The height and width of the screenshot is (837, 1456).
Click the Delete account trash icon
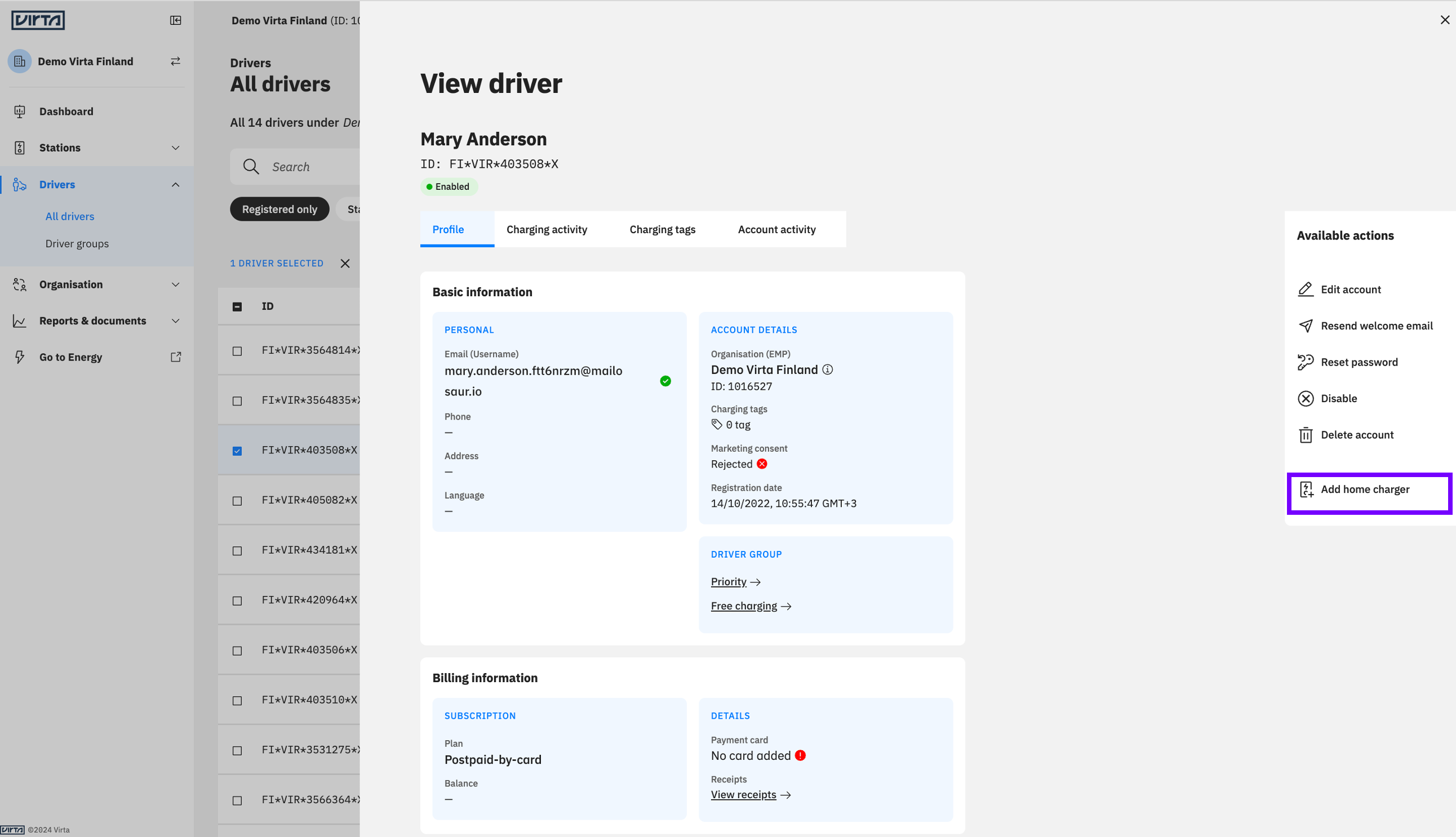coord(1306,435)
